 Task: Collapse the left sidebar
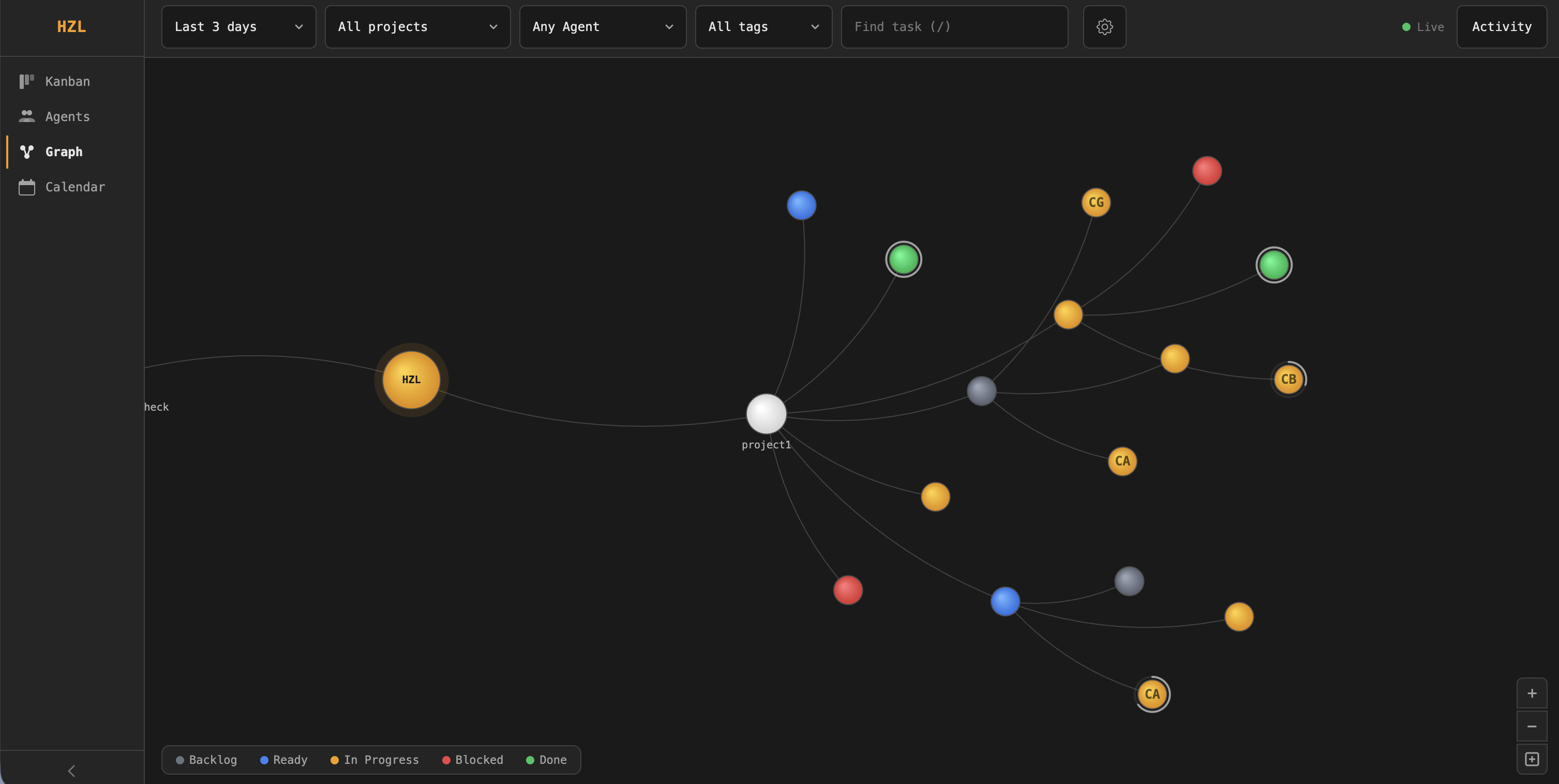71,771
